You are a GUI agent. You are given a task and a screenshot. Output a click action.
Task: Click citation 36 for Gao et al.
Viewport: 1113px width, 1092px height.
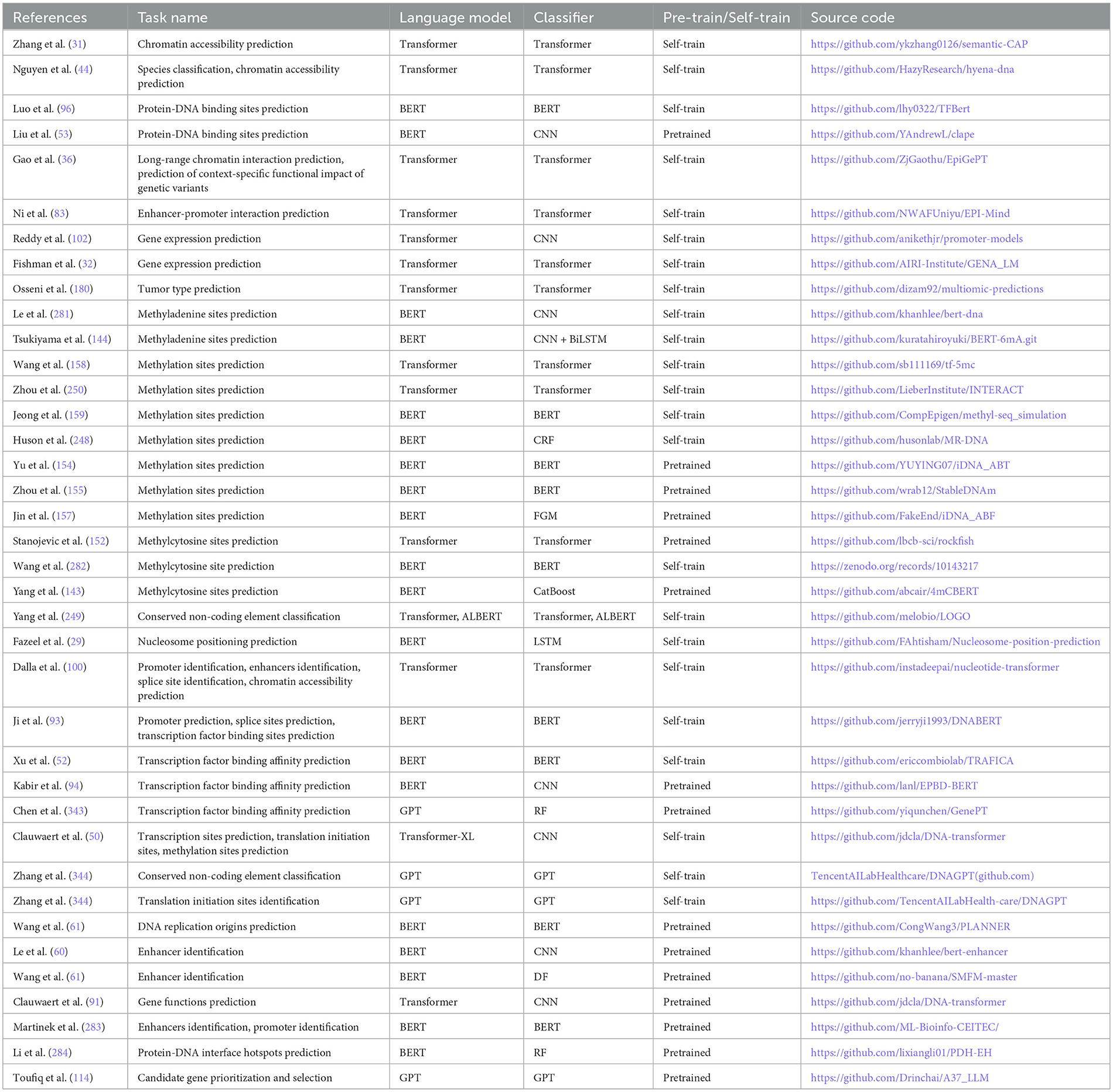(67, 159)
